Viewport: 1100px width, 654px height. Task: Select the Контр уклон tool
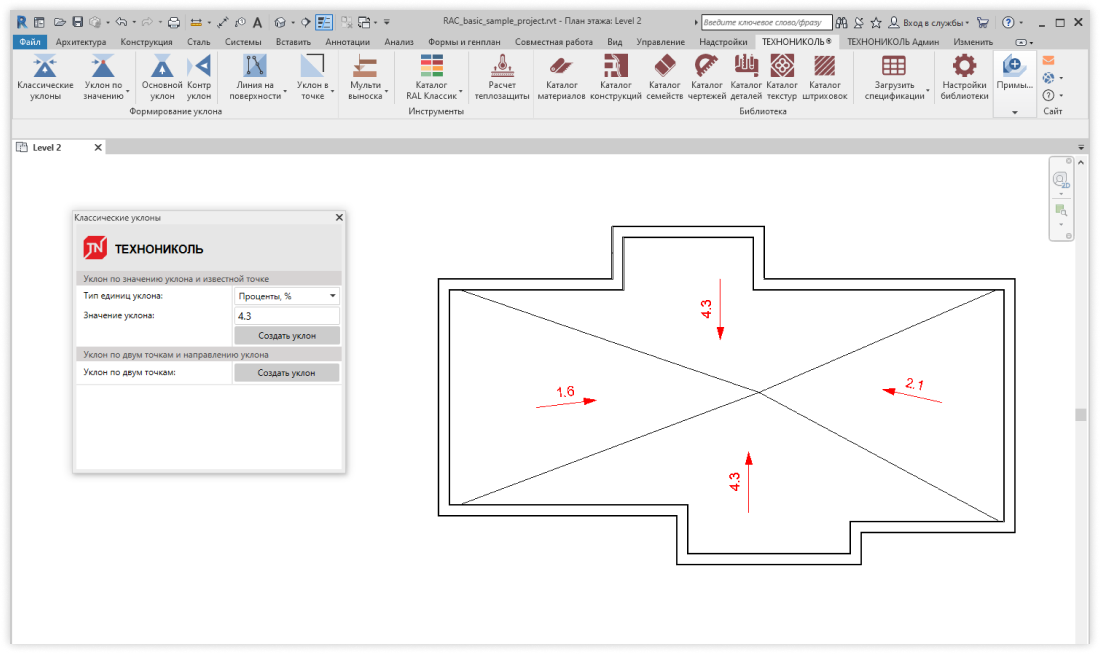coord(200,77)
